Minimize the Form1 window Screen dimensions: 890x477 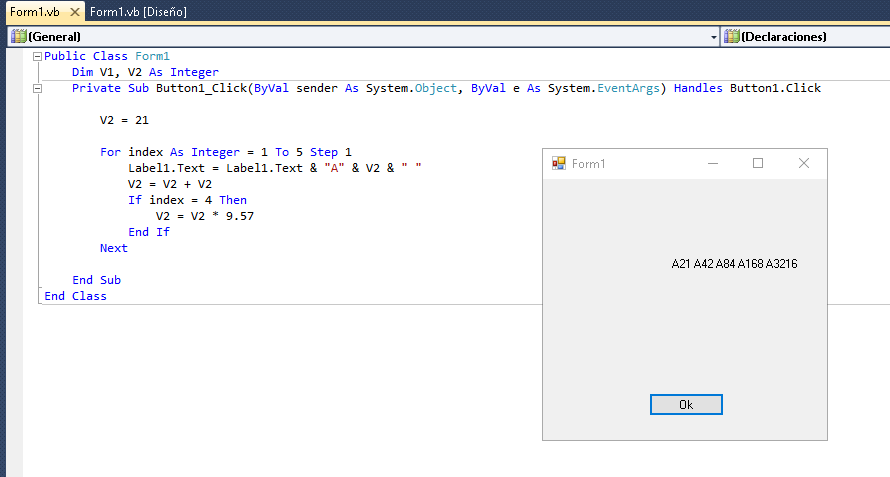(713, 163)
